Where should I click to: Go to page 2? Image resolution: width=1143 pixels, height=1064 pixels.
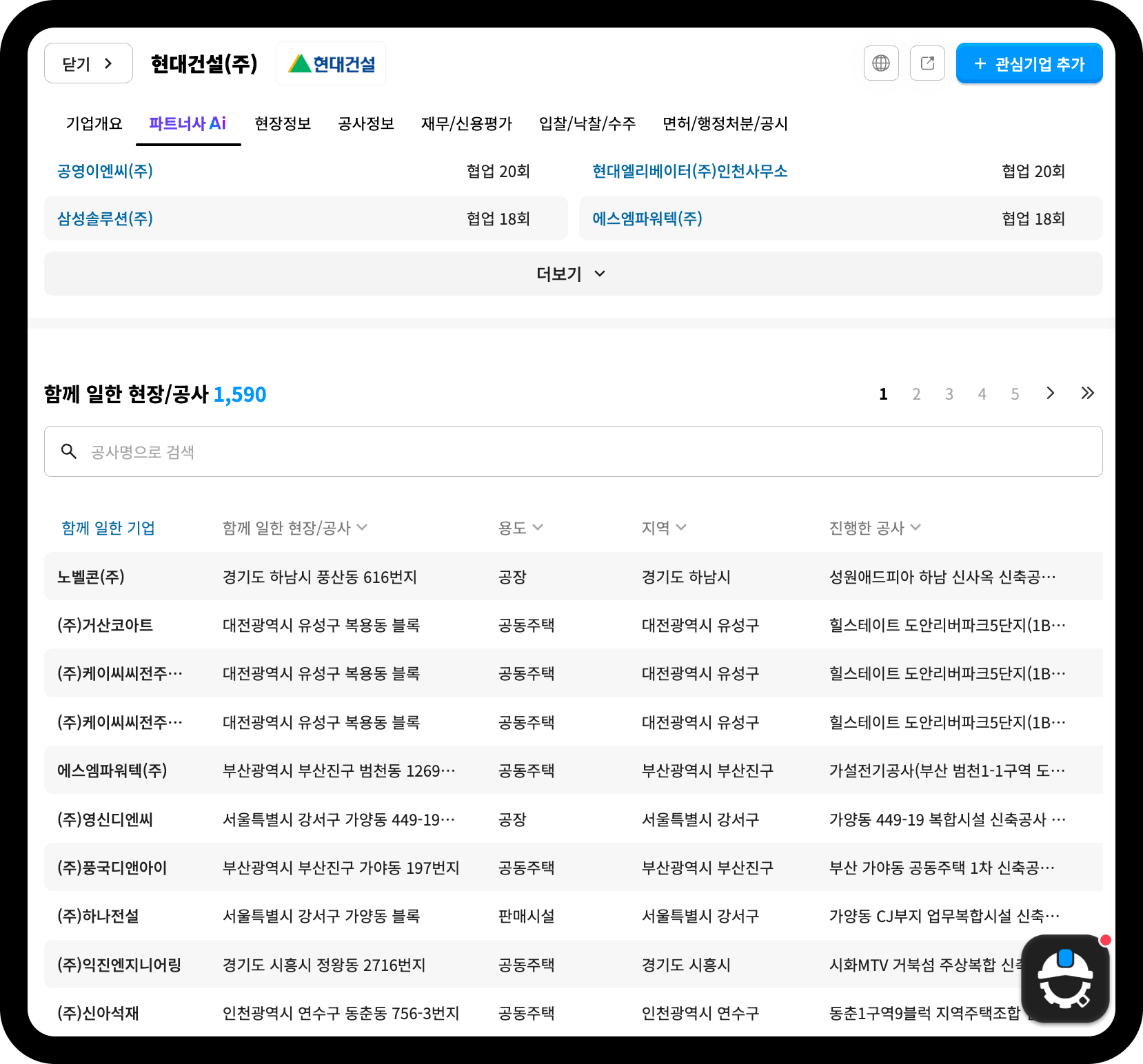(916, 394)
